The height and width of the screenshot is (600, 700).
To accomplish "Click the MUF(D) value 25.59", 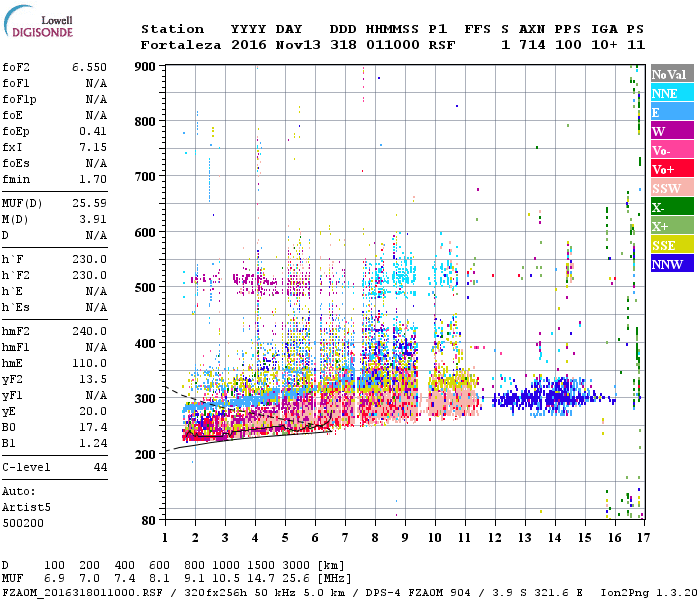I will coord(90,203).
